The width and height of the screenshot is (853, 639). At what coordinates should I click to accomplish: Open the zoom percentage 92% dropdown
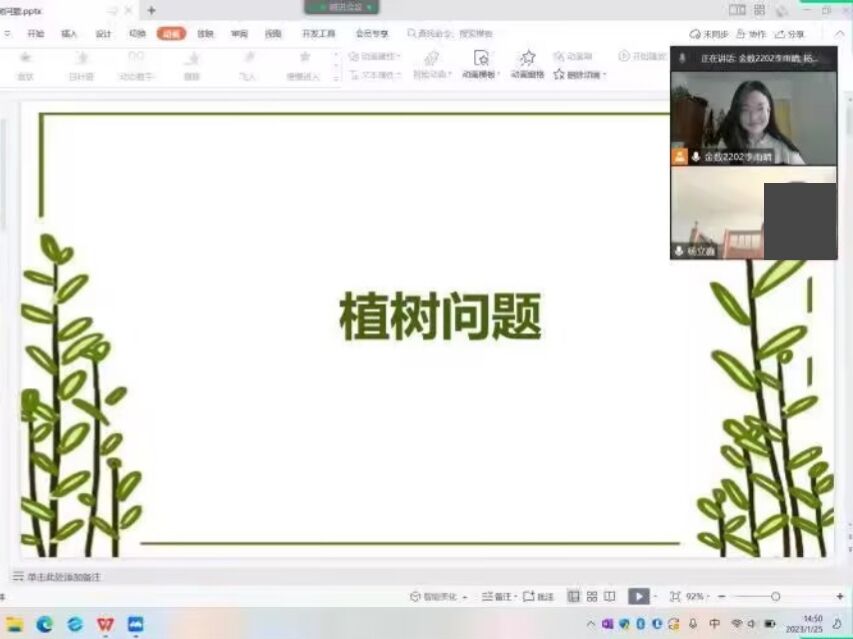pos(697,597)
